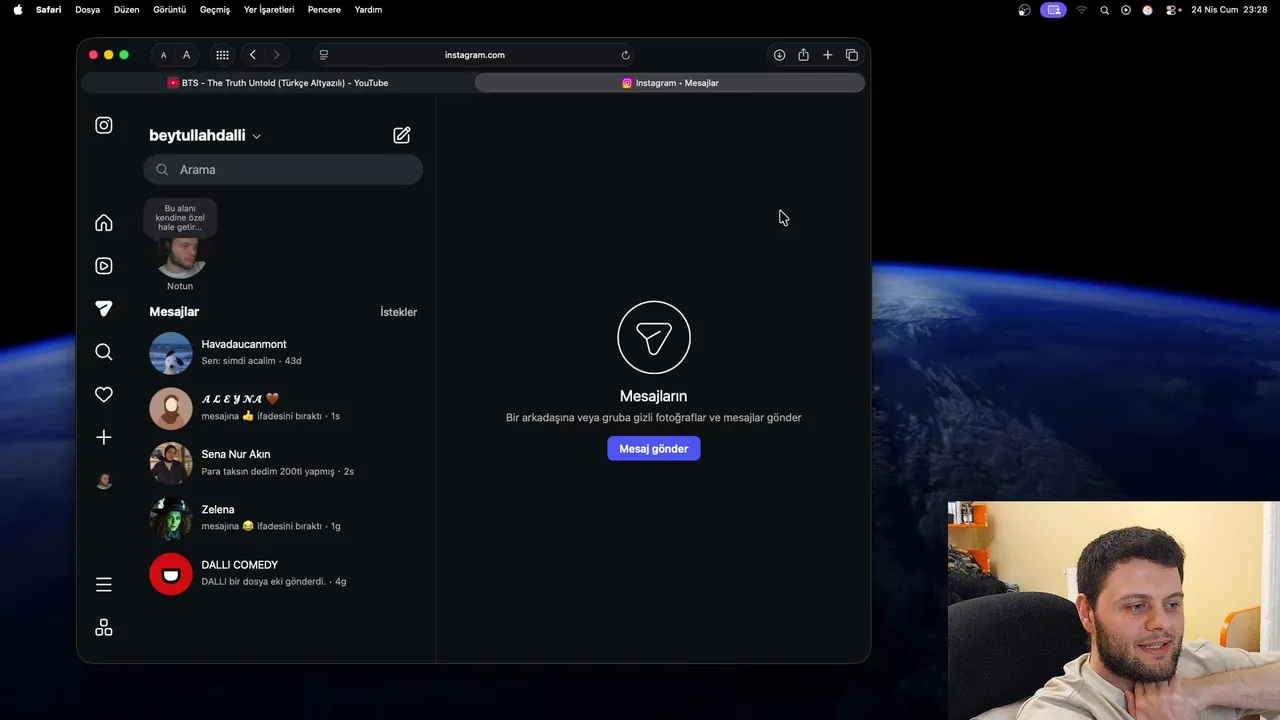1280x720 pixels.
Task: Open Havadaucanmont conversation
Action: (x=283, y=353)
